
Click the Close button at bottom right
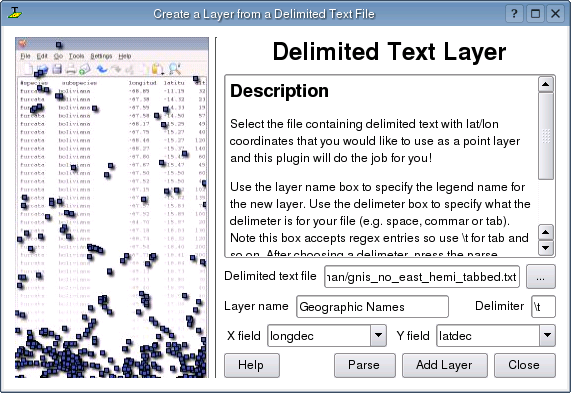(x=525, y=365)
